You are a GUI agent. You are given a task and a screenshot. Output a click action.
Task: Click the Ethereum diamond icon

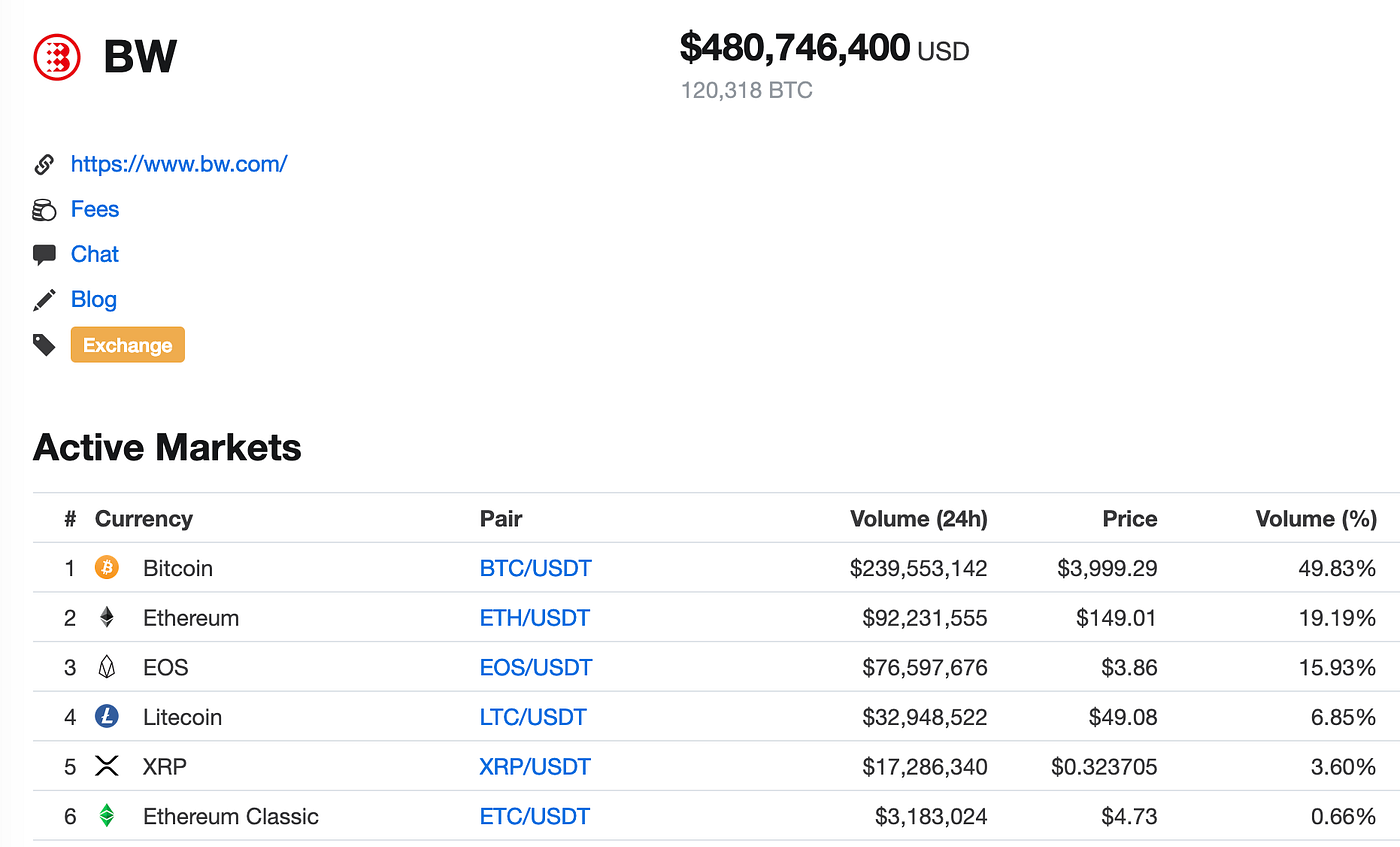(x=107, y=618)
